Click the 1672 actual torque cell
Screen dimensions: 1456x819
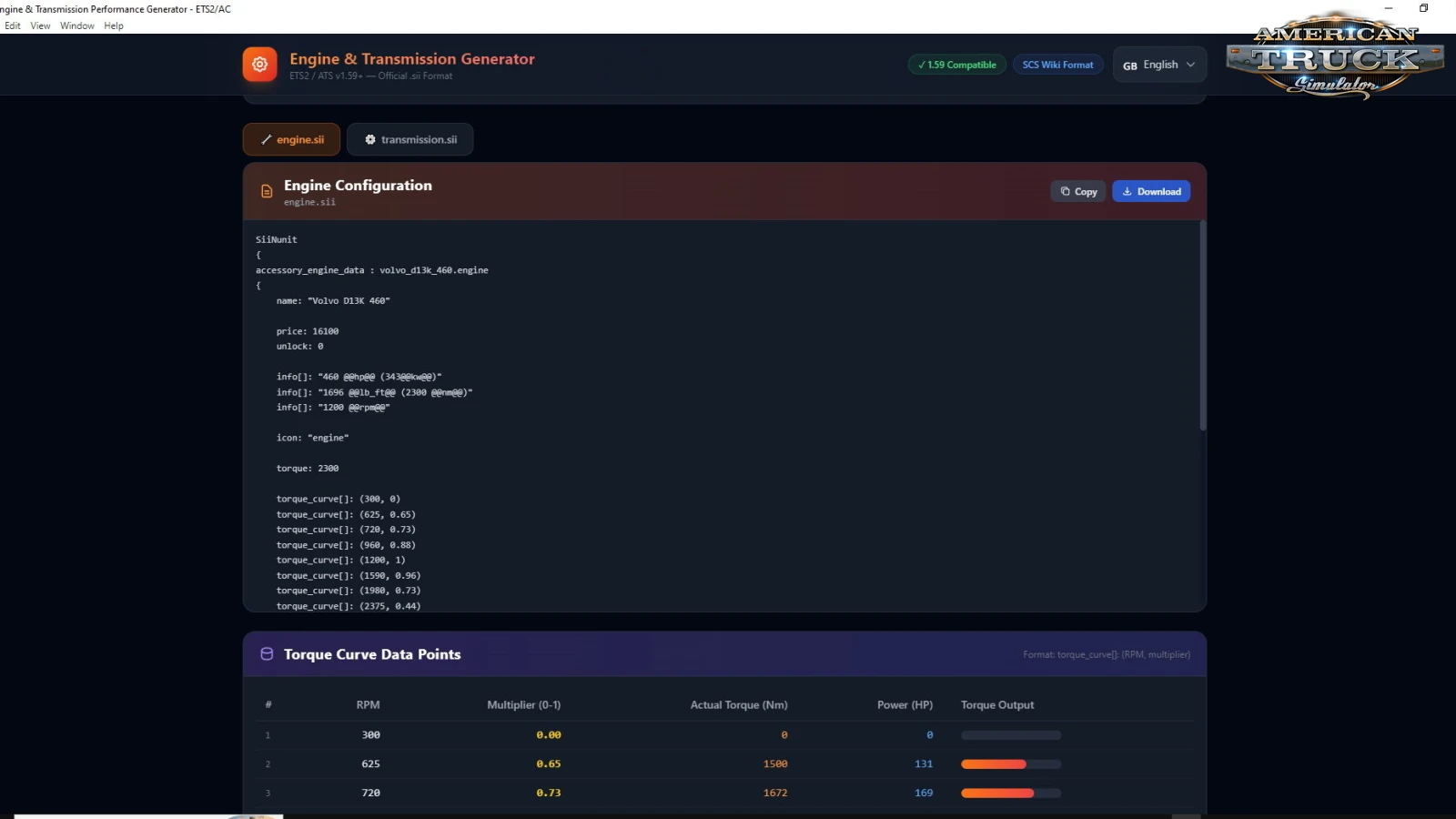775,794
